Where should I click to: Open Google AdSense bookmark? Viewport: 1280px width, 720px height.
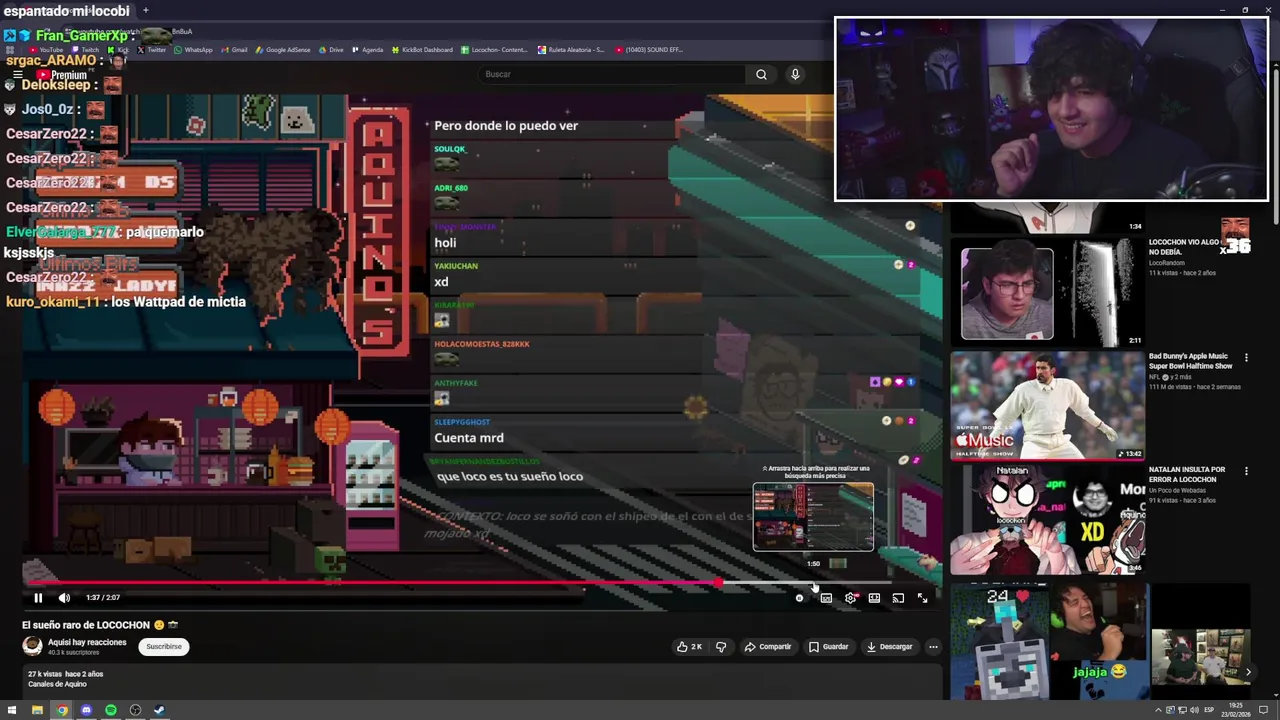(283, 50)
